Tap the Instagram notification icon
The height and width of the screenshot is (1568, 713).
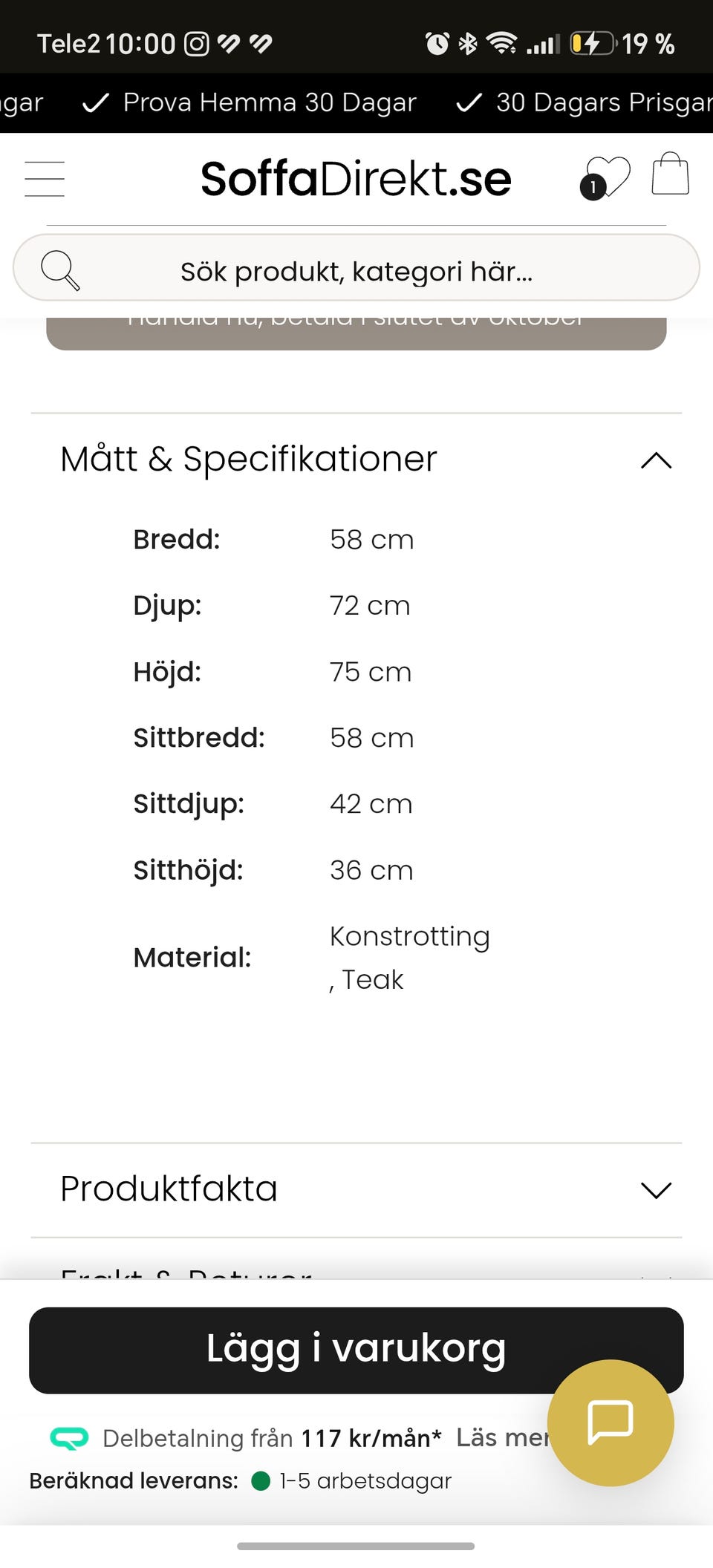pyautogui.click(x=197, y=44)
